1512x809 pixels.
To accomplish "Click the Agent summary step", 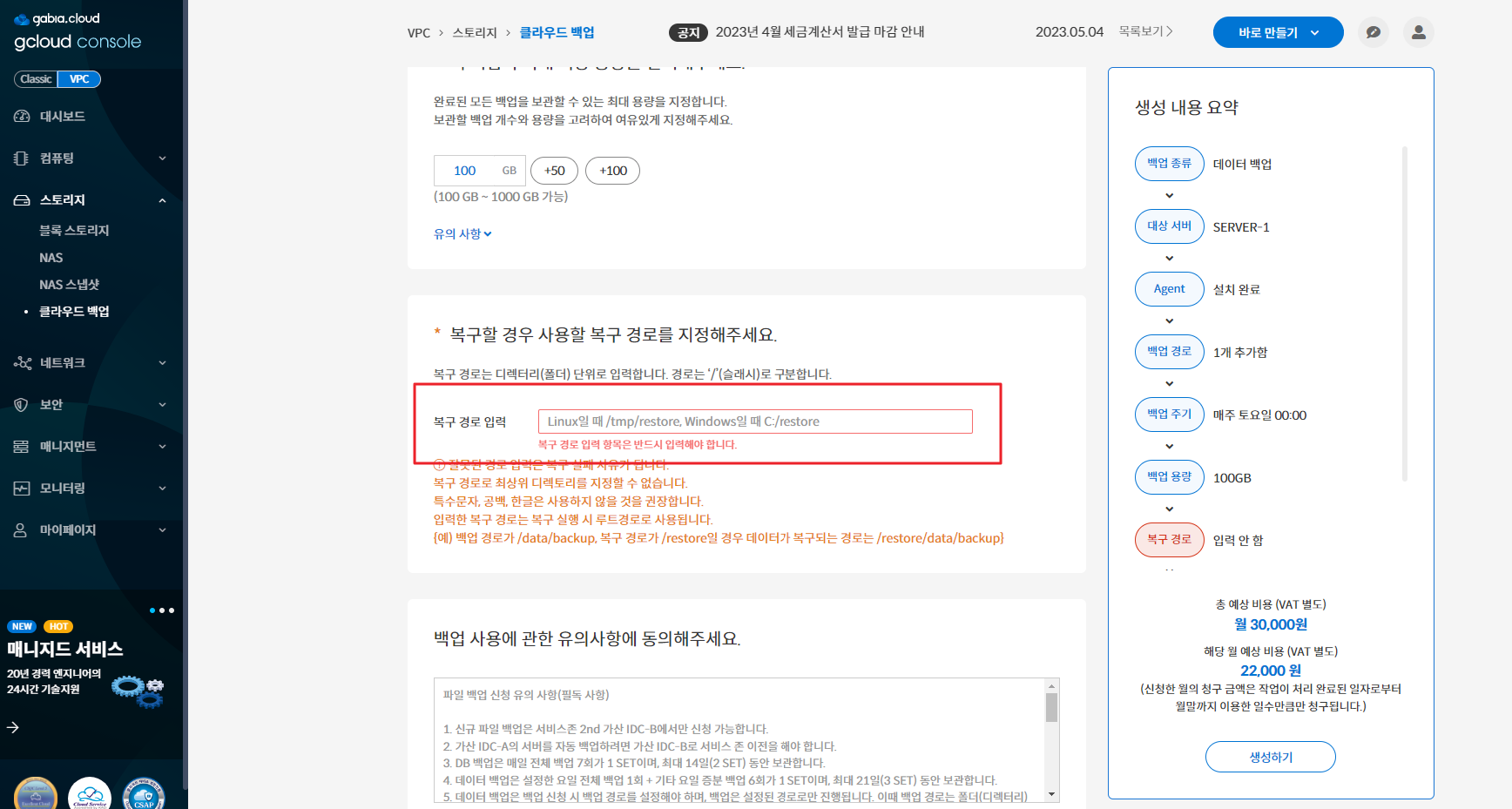I will [1170, 289].
